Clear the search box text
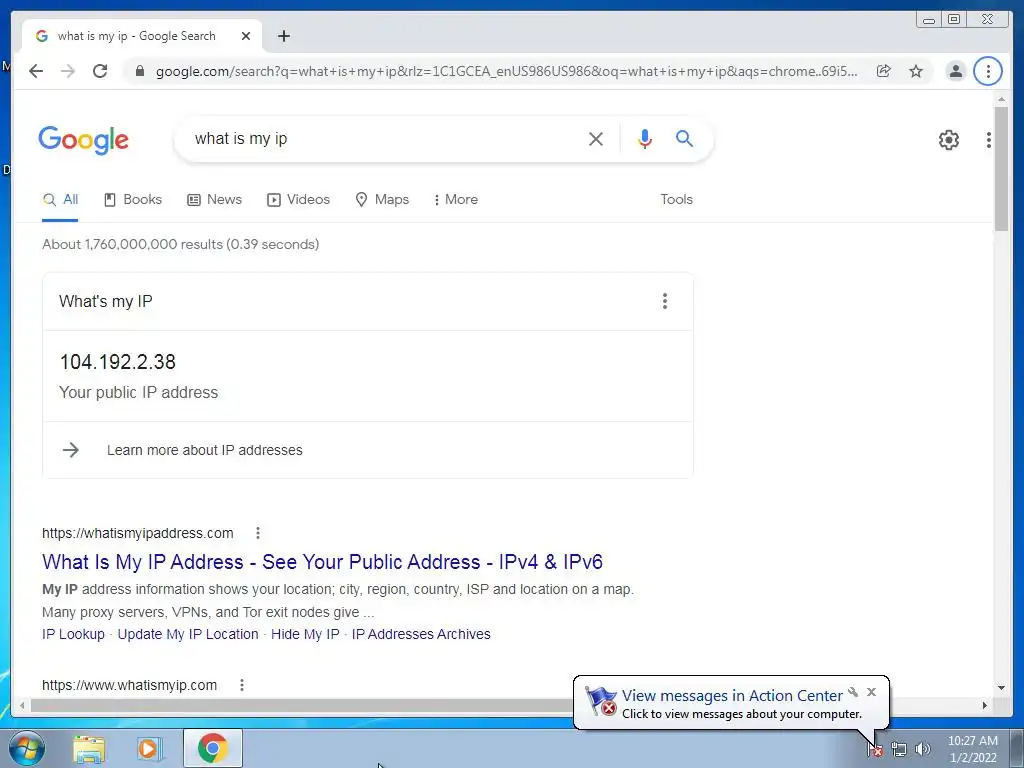1024x768 pixels. click(x=596, y=138)
